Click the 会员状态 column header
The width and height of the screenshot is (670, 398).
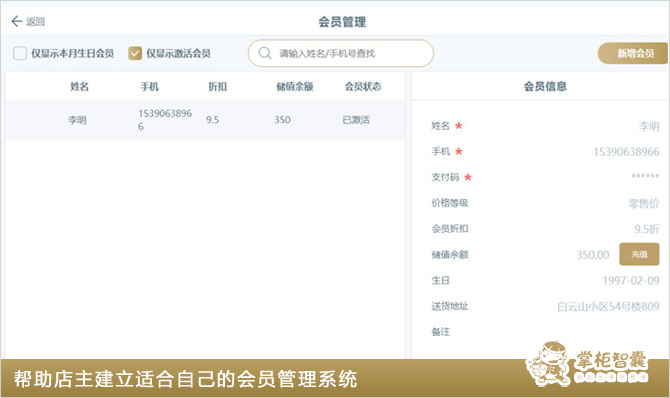(363, 87)
